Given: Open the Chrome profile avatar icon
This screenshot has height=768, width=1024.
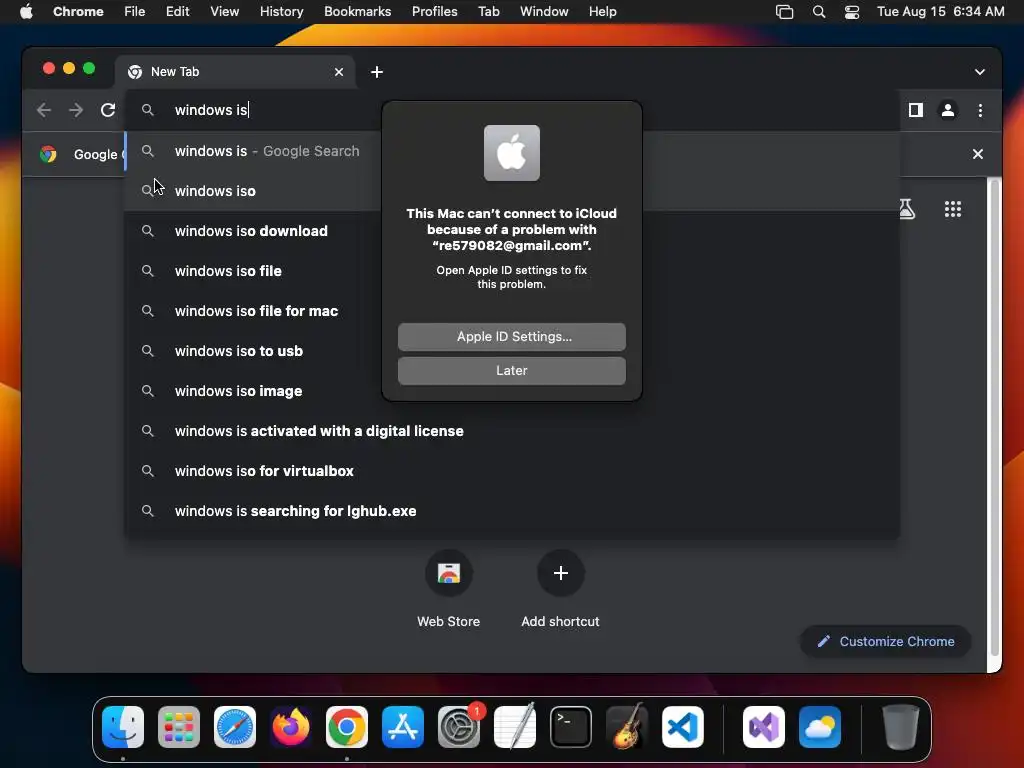Looking at the screenshot, I should [x=948, y=110].
